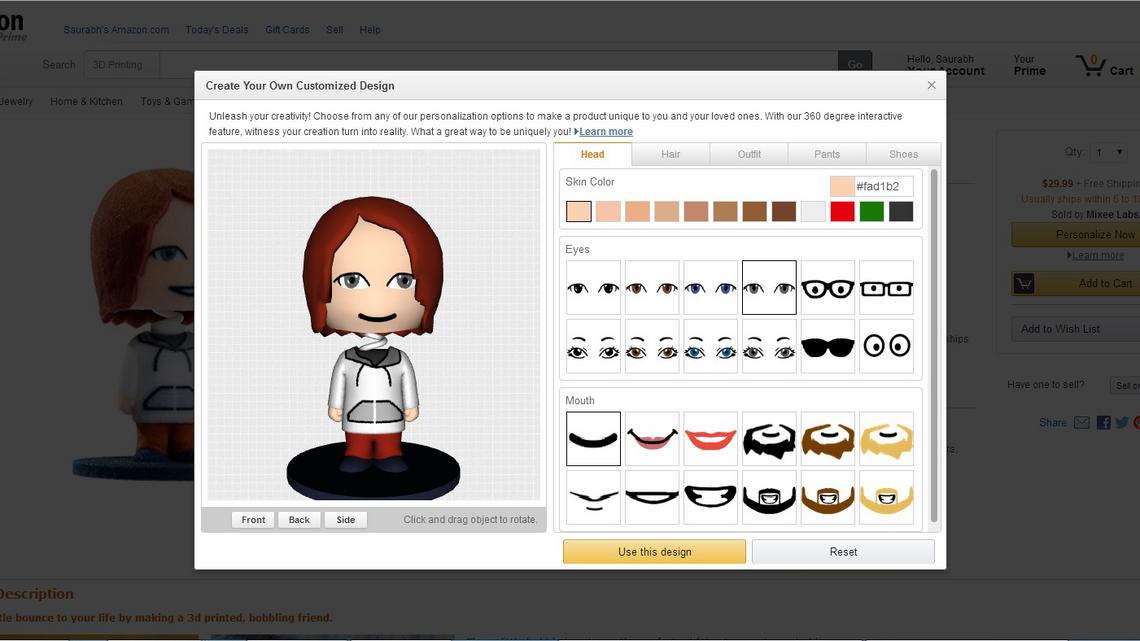Choose the red lips mouth style
This screenshot has width=1140, height=641.
[710, 437]
